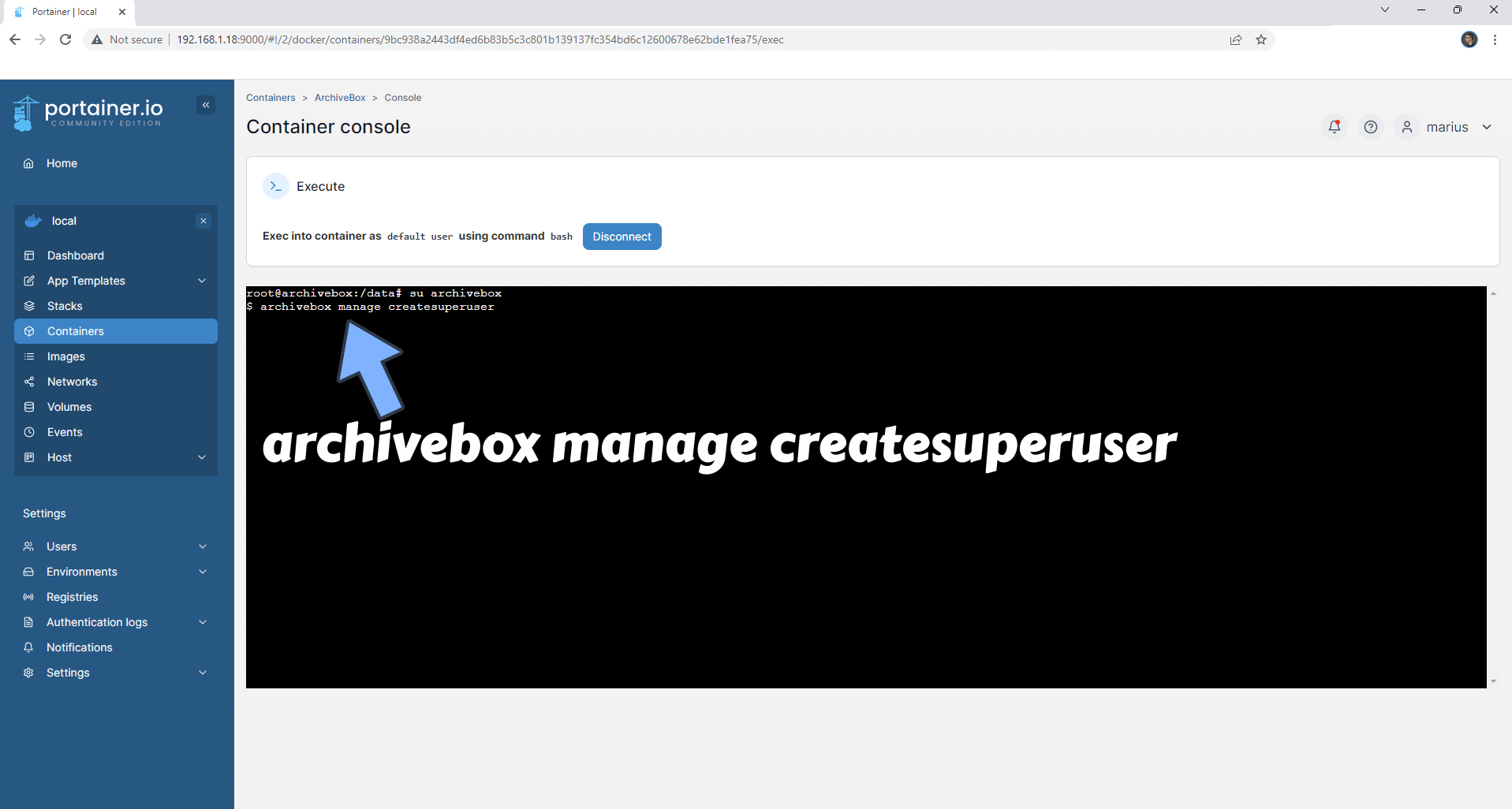Click the Volumes database icon

[29, 407]
